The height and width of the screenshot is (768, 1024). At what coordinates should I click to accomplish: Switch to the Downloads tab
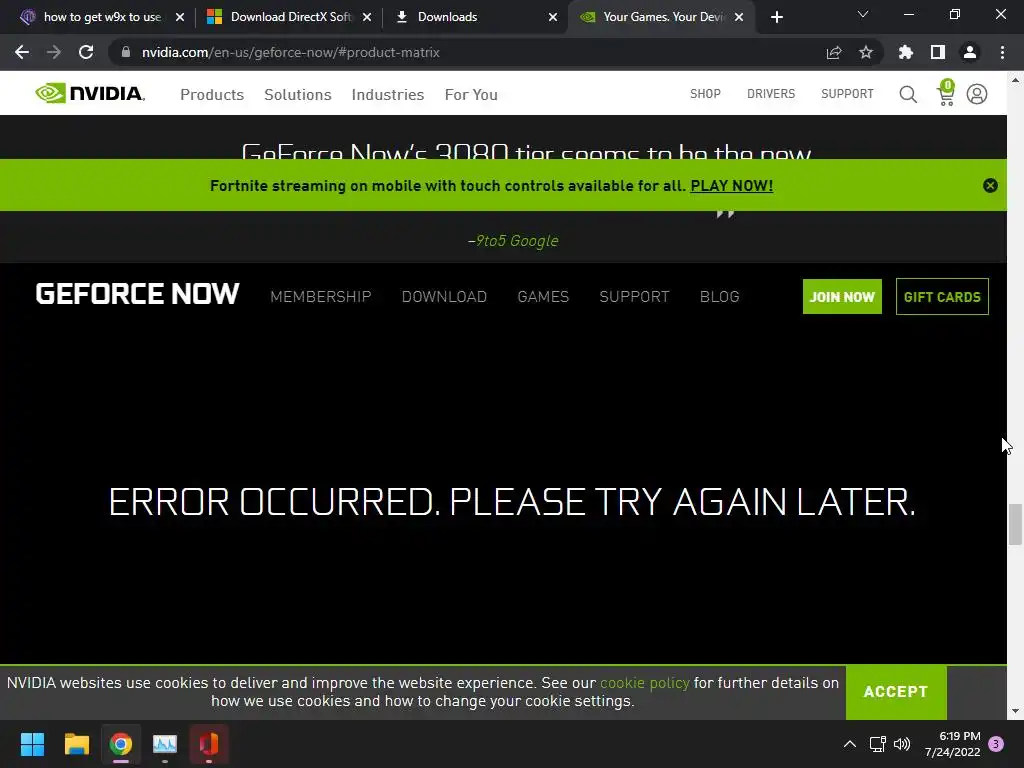click(475, 17)
